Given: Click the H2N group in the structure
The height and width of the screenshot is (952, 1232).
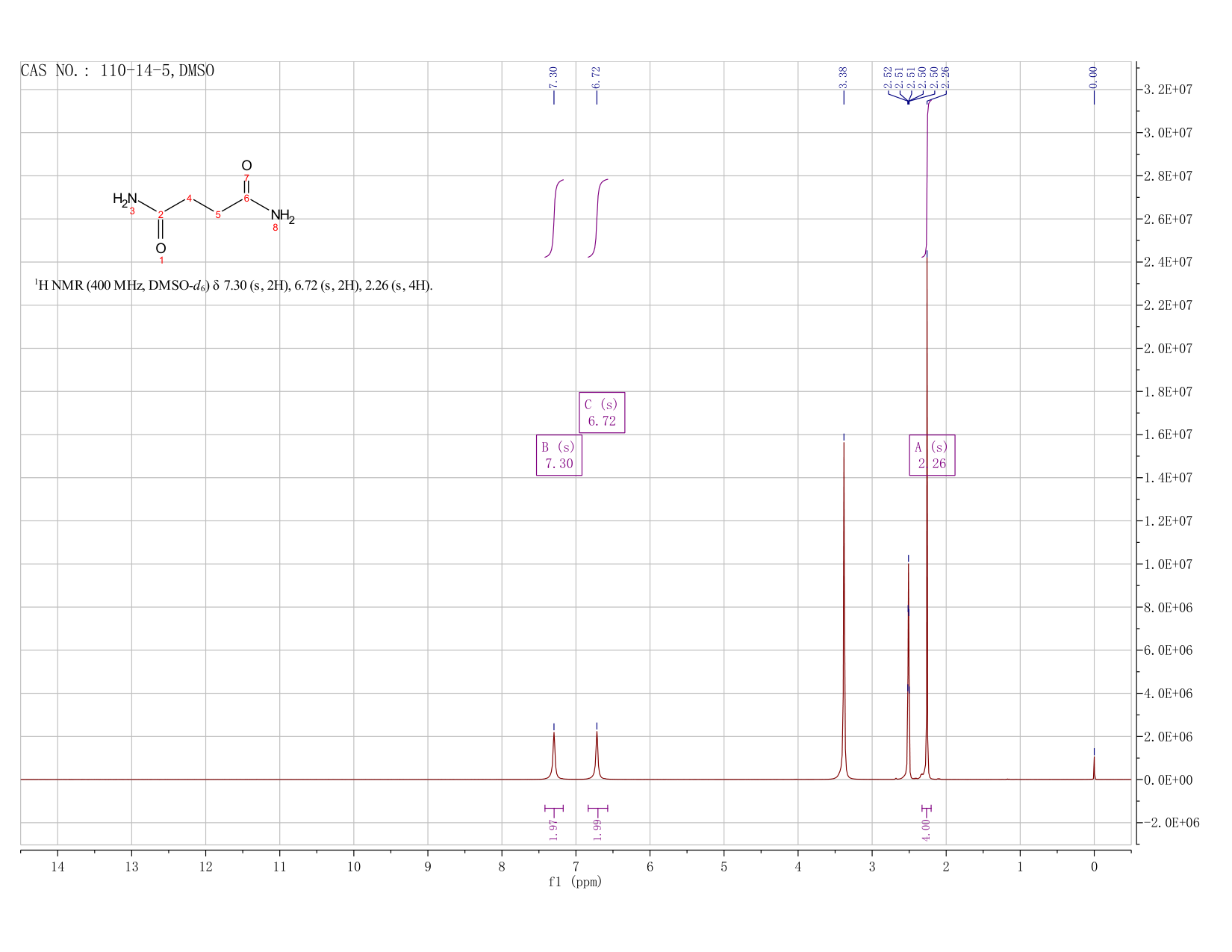Looking at the screenshot, I should (125, 199).
